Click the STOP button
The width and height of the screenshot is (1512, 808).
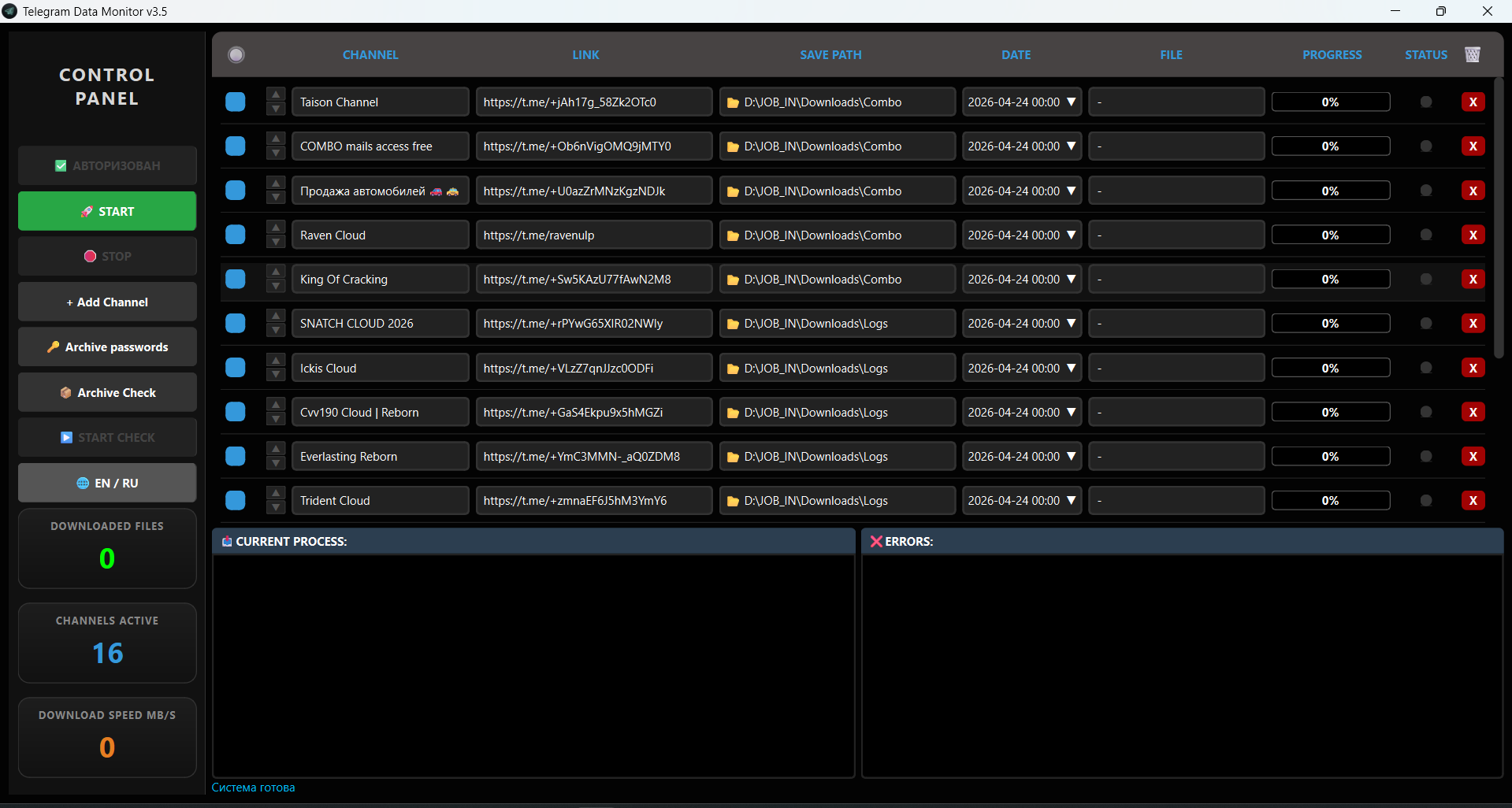107,256
